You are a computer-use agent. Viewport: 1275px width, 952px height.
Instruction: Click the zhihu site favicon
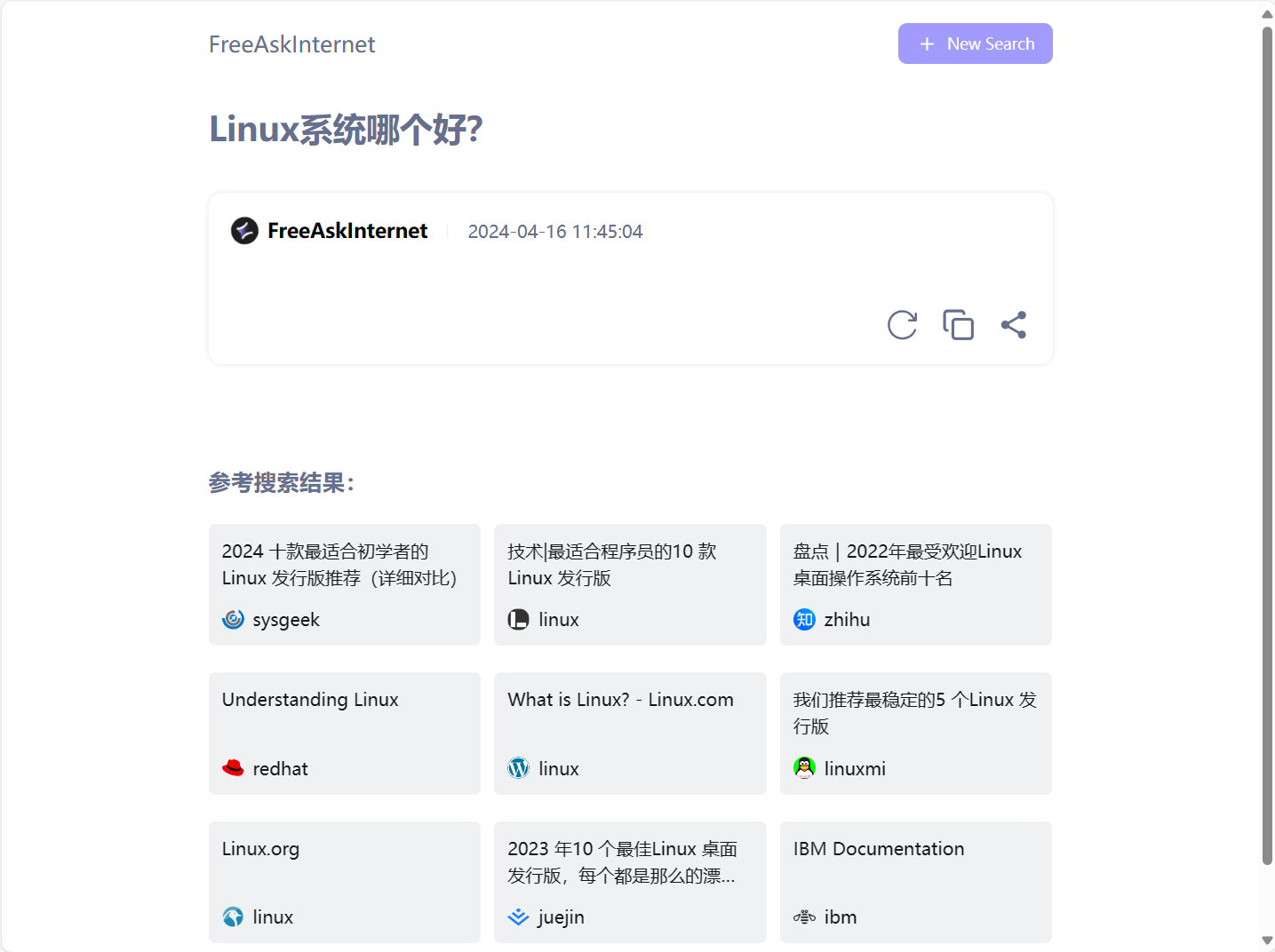point(804,620)
